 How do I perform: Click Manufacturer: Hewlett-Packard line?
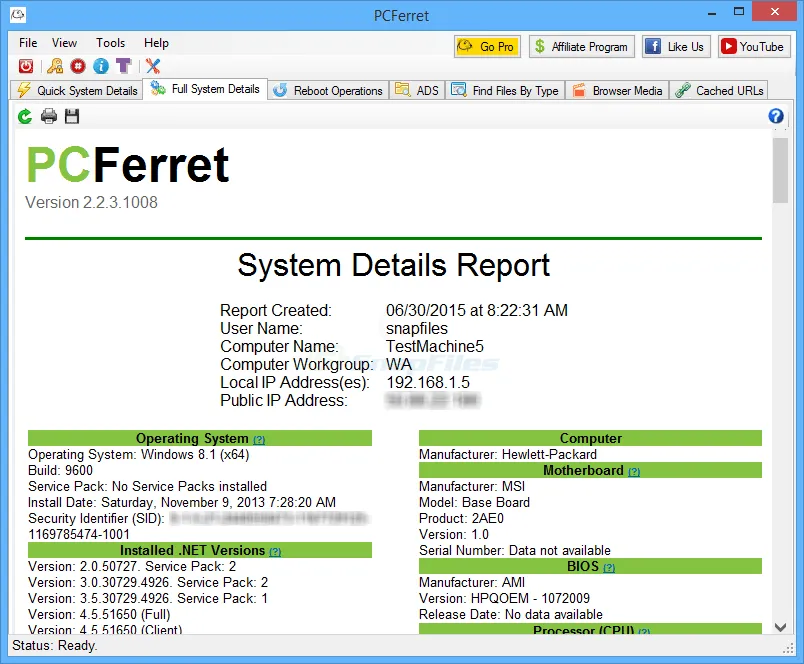coord(508,455)
